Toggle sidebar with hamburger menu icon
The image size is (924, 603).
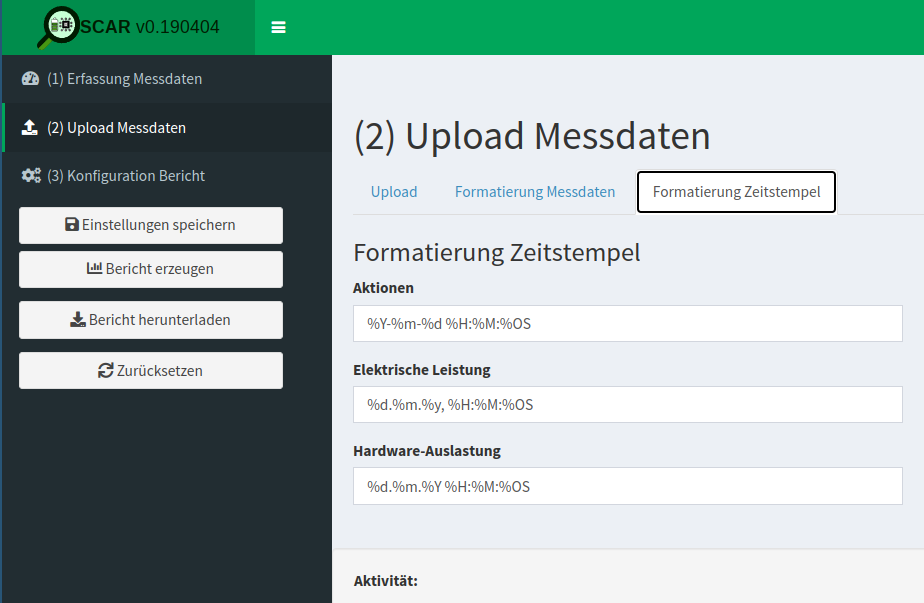278,27
